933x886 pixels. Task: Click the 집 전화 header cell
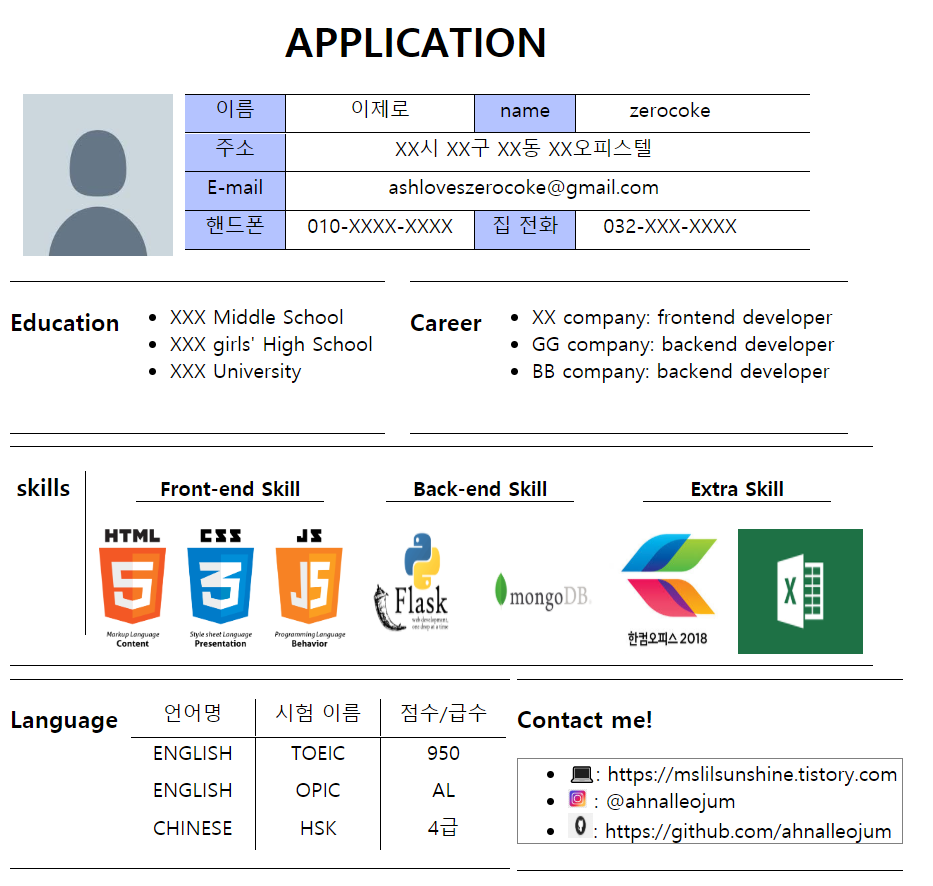525,230
